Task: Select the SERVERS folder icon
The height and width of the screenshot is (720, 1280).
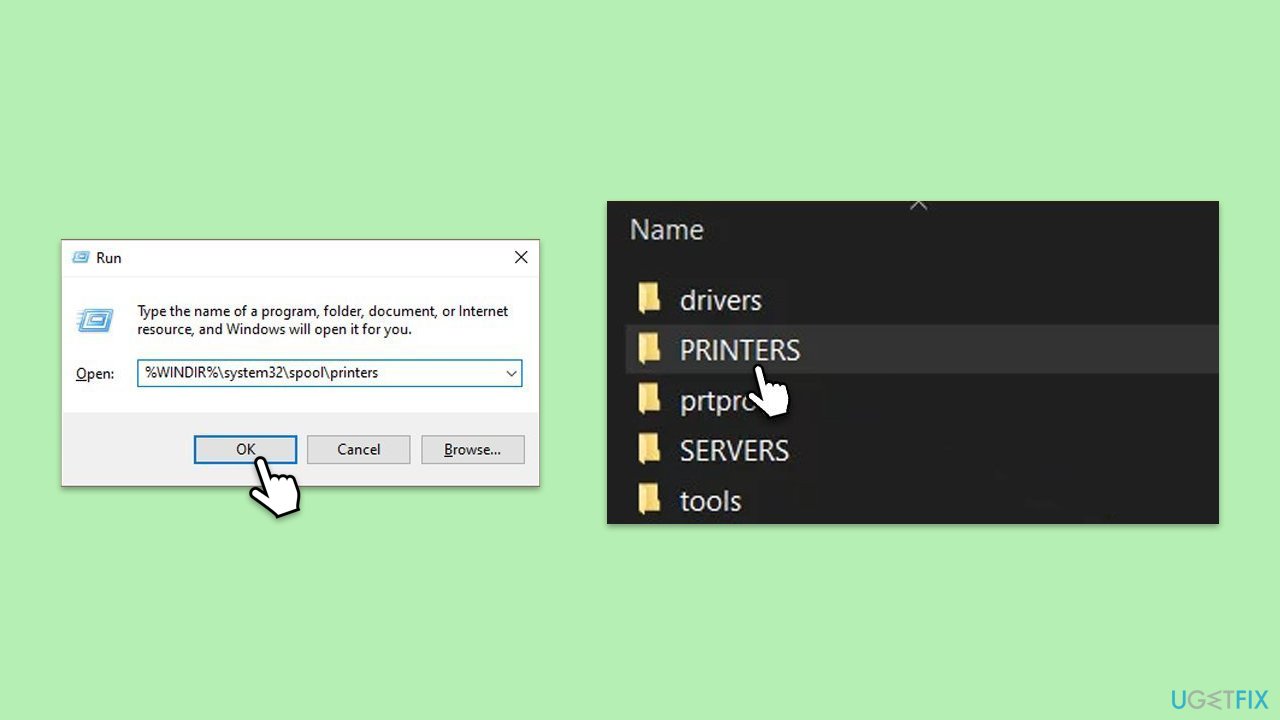Action: (x=650, y=448)
